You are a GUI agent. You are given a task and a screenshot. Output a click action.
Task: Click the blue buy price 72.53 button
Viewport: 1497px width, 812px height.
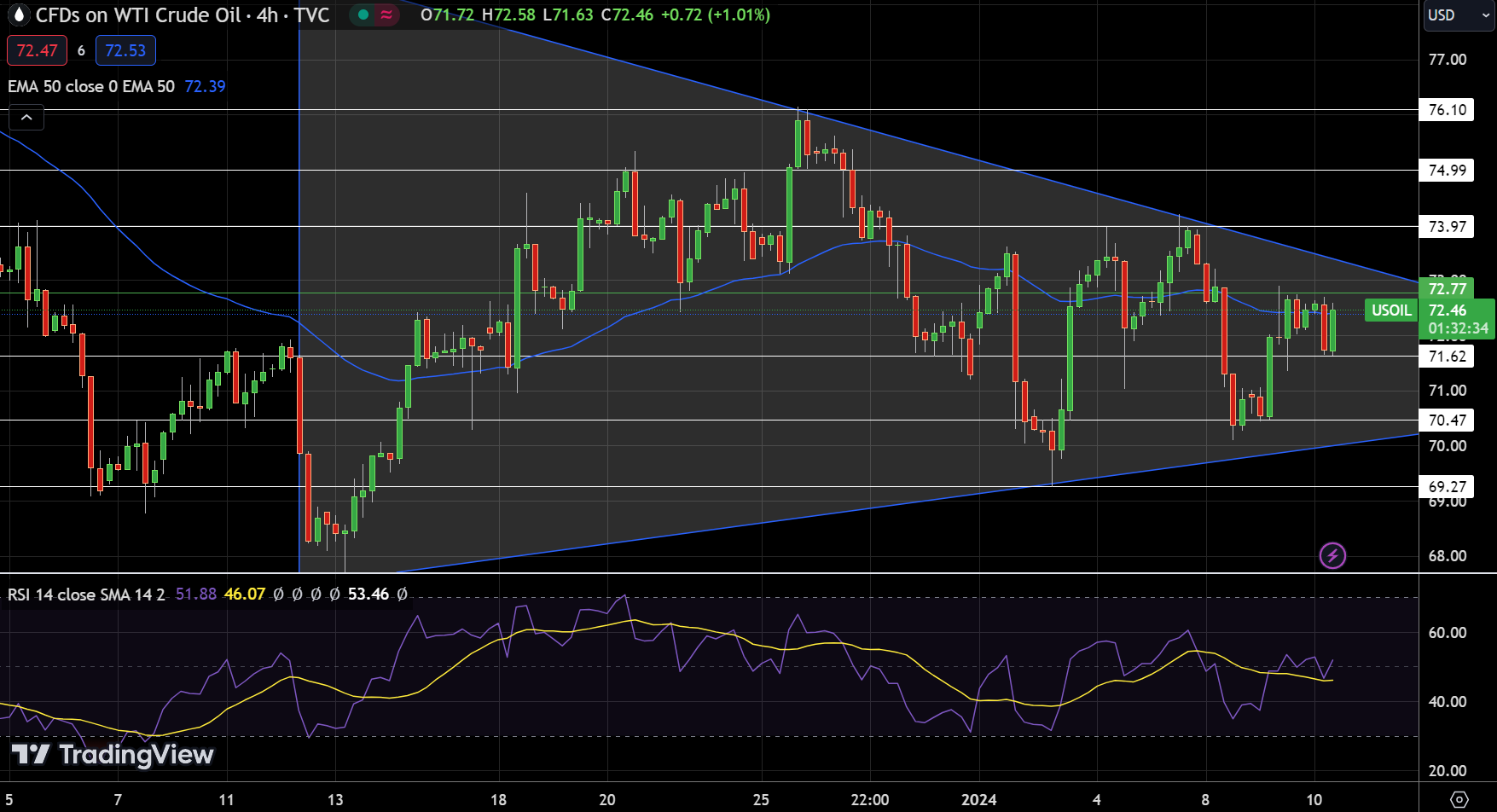(x=125, y=50)
